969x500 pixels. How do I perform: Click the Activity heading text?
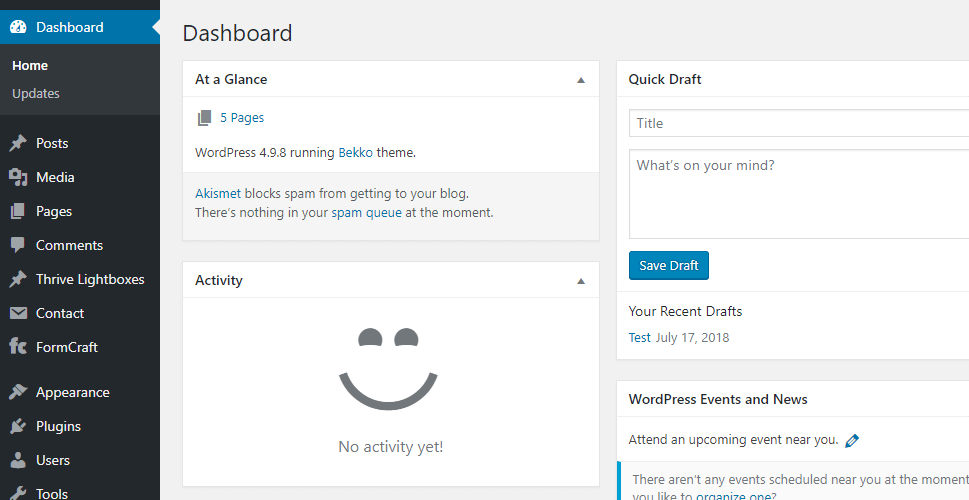point(219,280)
